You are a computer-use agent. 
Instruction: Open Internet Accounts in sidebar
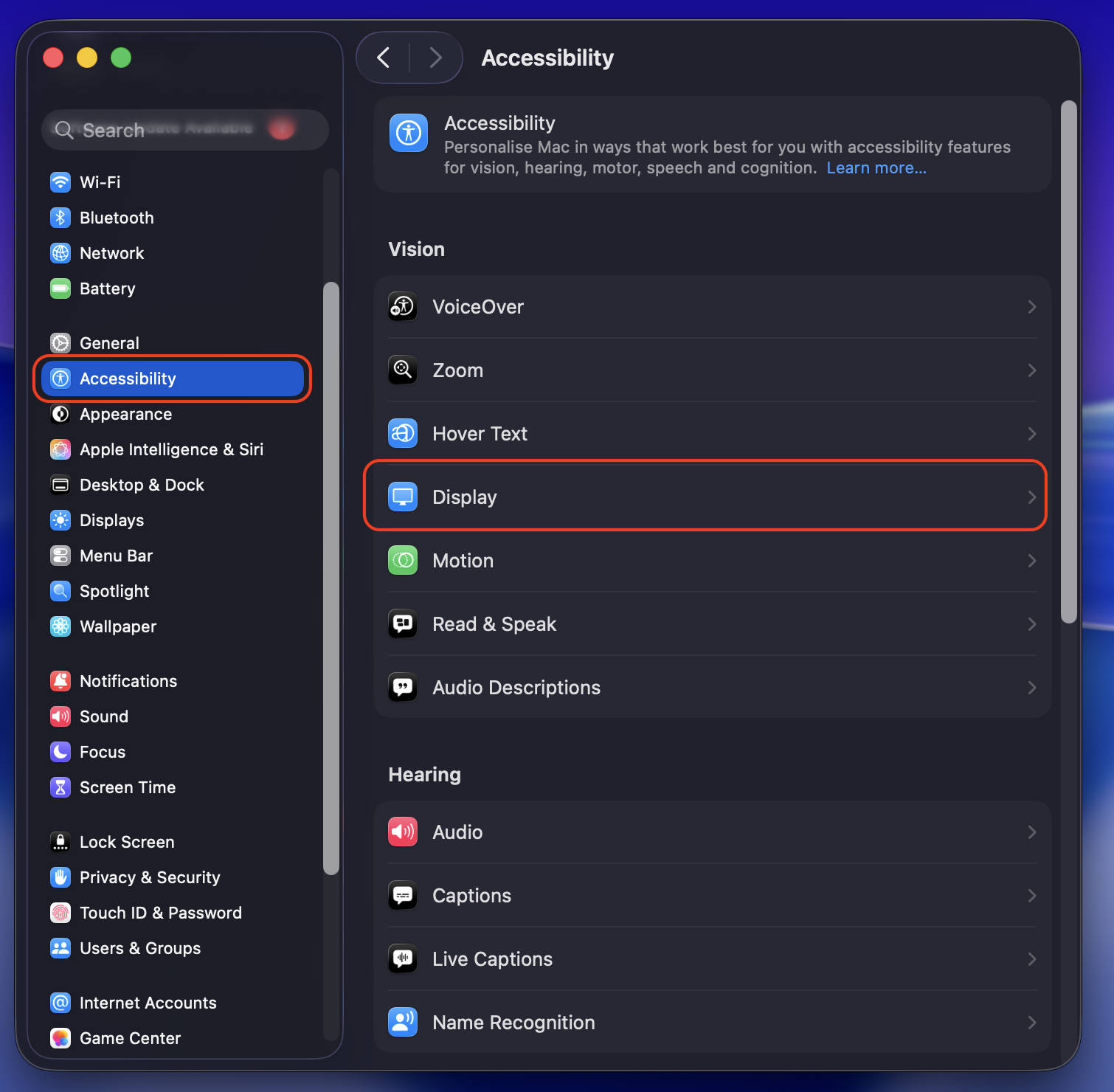[173, 1002]
